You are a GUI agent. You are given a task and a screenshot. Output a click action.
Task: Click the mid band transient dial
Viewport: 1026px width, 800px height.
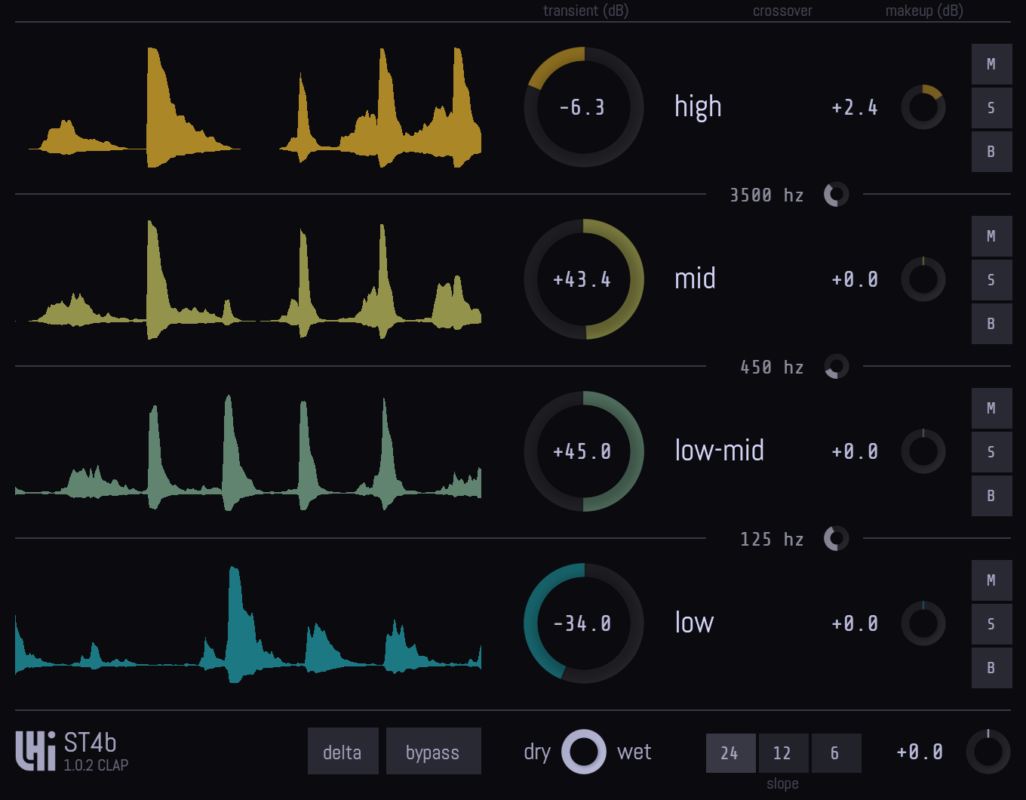(583, 279)
